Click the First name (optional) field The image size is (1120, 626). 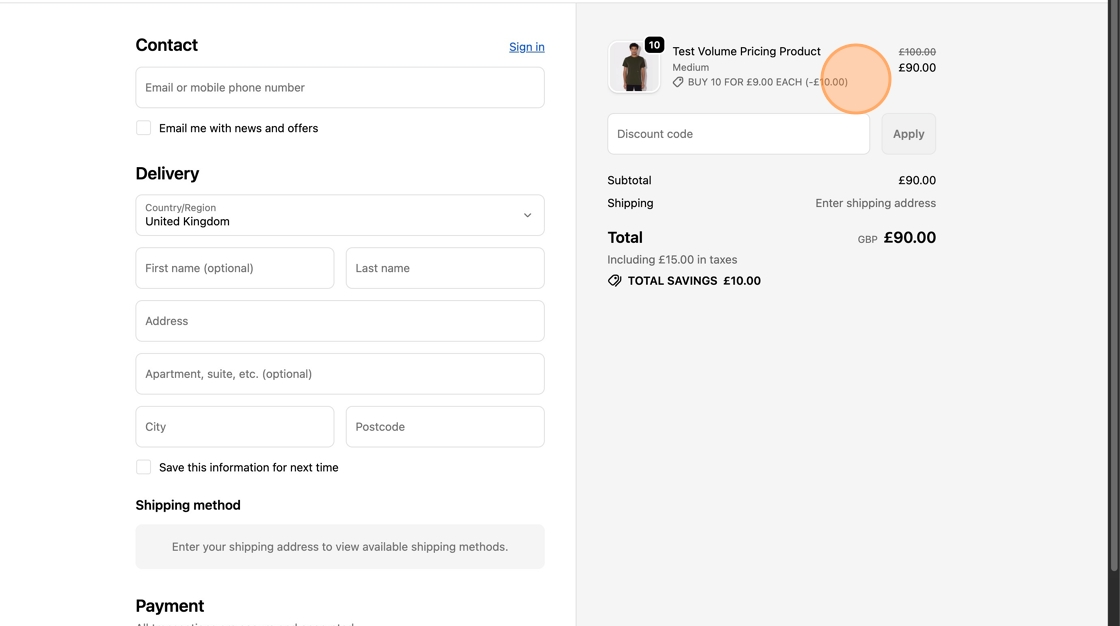235,268
